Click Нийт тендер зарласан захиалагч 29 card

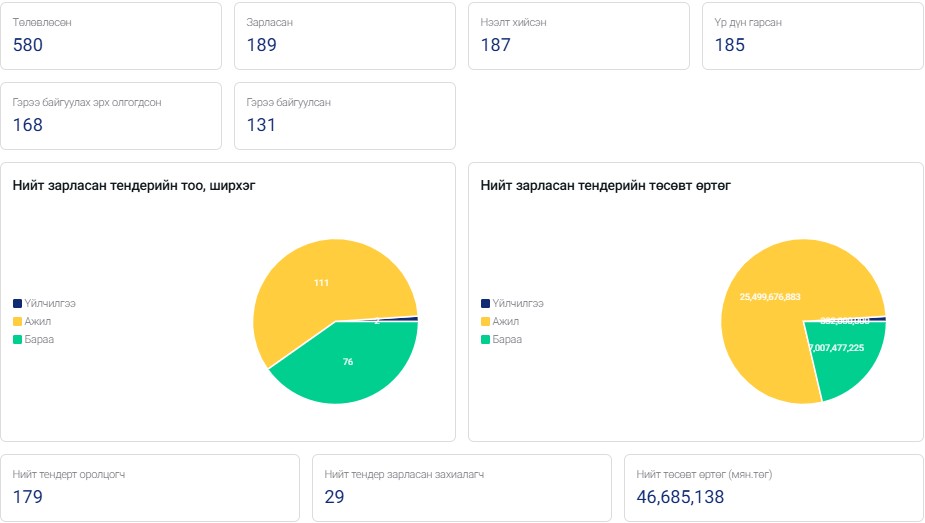click(x=461, y=487)
